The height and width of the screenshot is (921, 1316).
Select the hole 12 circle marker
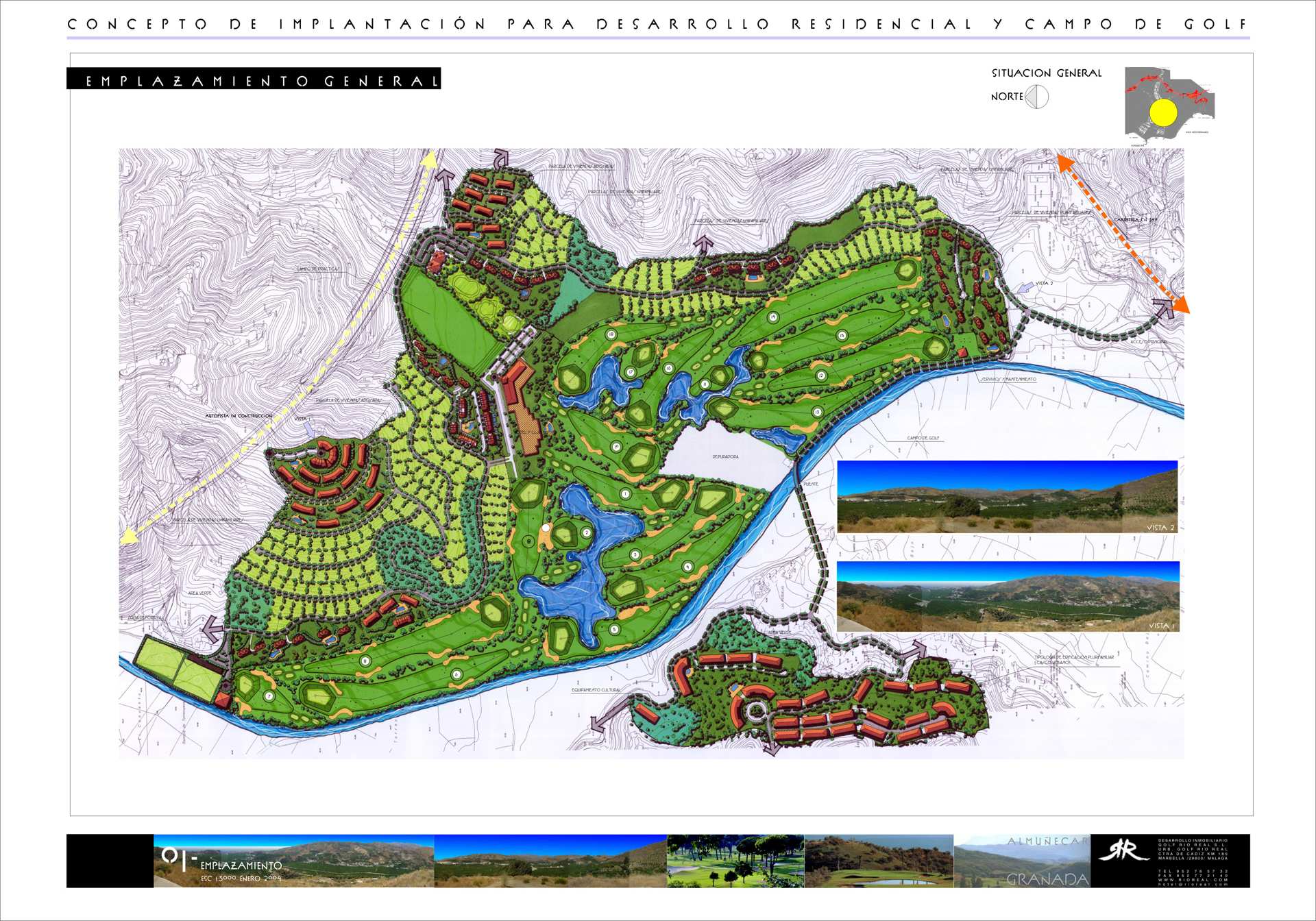click(x=820, y=376)
